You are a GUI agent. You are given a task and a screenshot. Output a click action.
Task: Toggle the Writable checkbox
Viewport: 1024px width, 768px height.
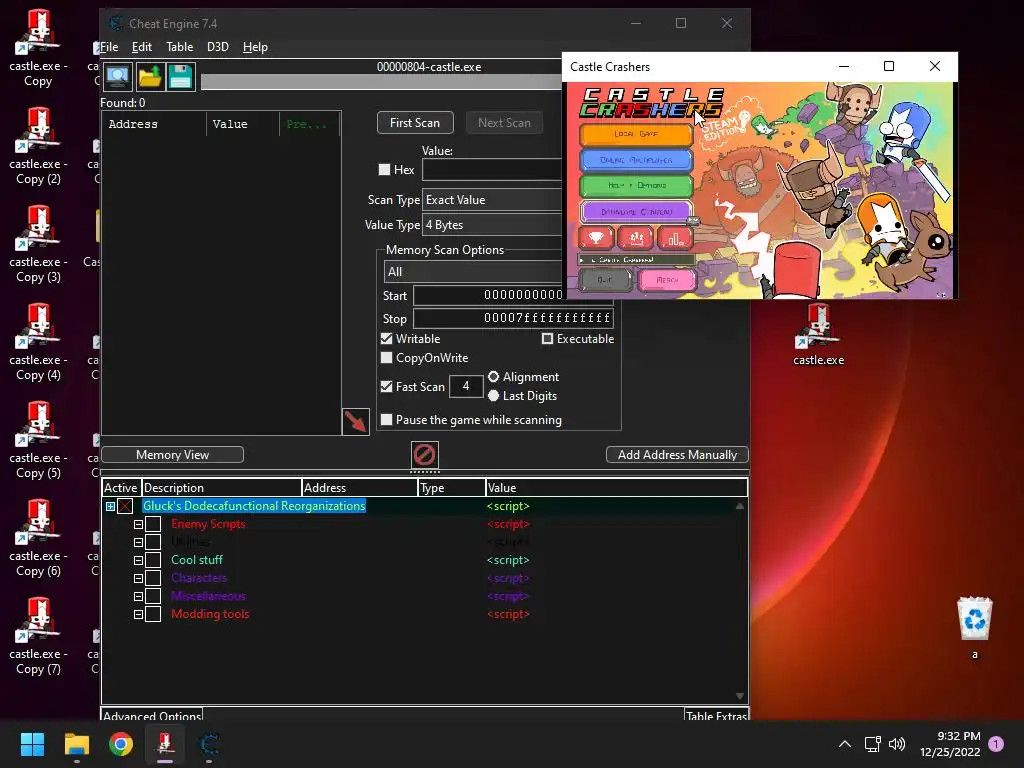387,338
